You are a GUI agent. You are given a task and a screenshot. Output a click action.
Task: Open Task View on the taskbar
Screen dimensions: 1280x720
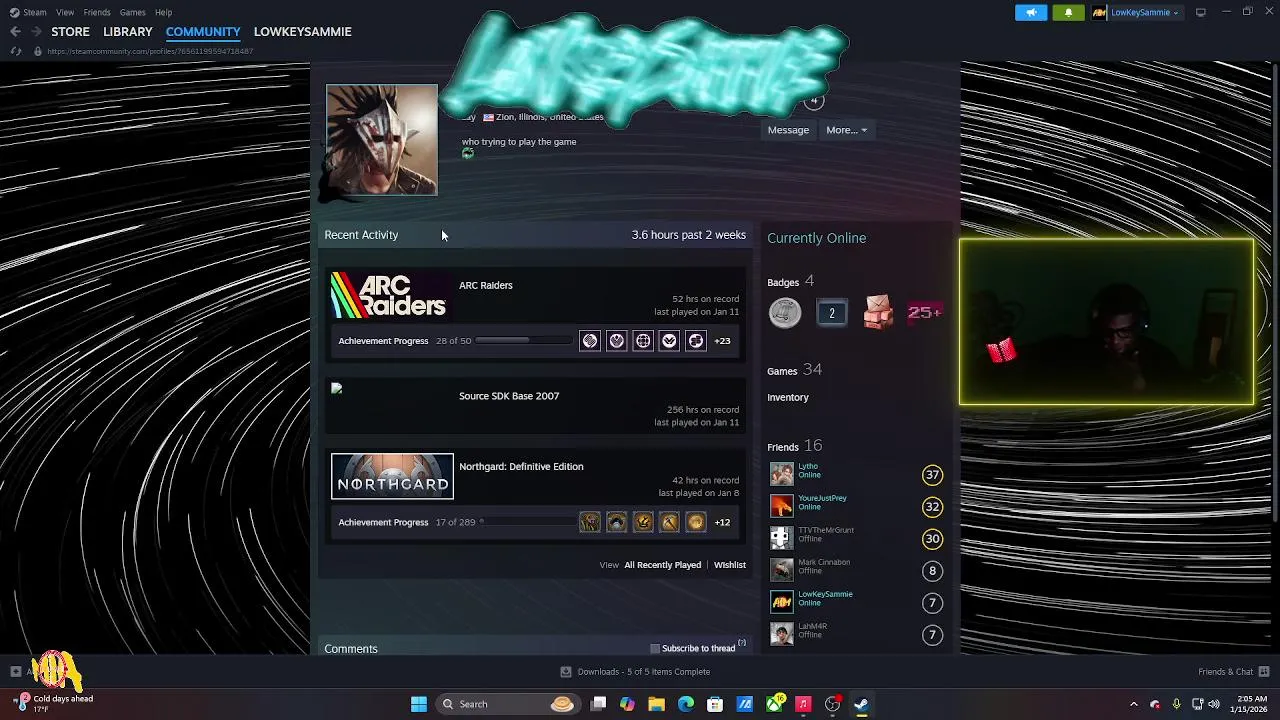598,704
